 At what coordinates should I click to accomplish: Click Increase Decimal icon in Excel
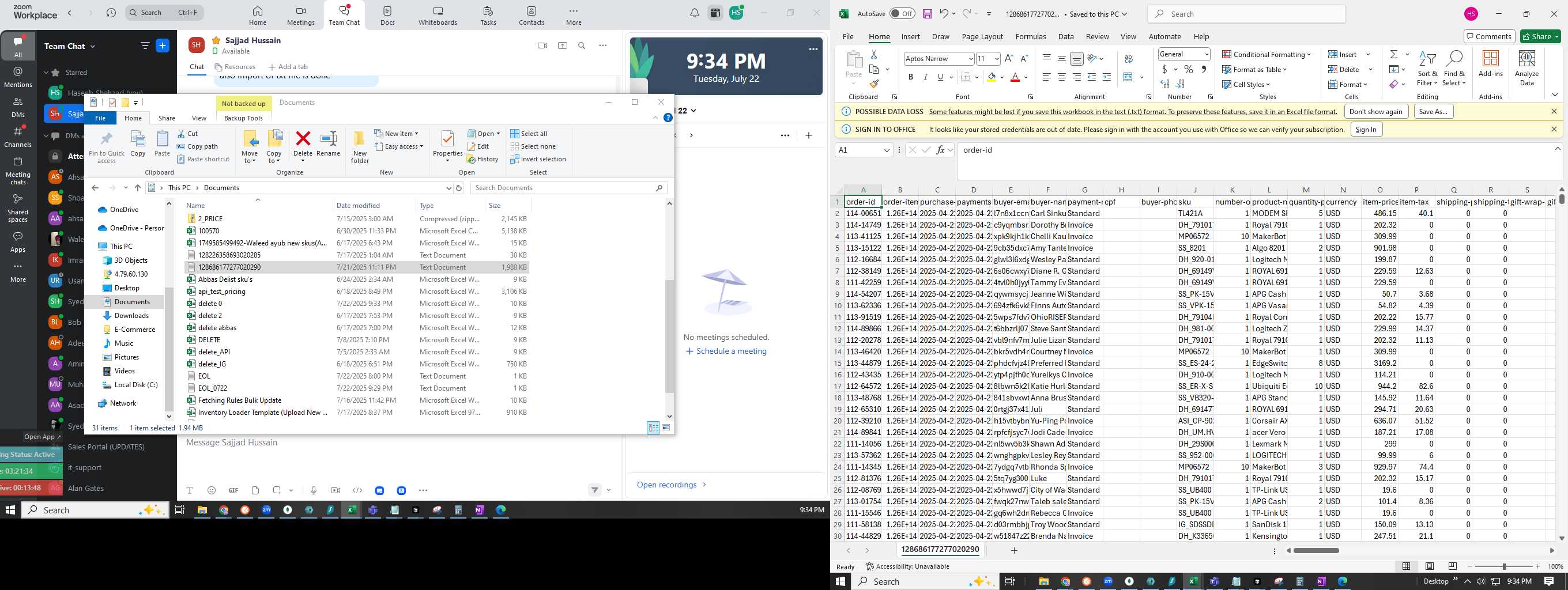1165,84
